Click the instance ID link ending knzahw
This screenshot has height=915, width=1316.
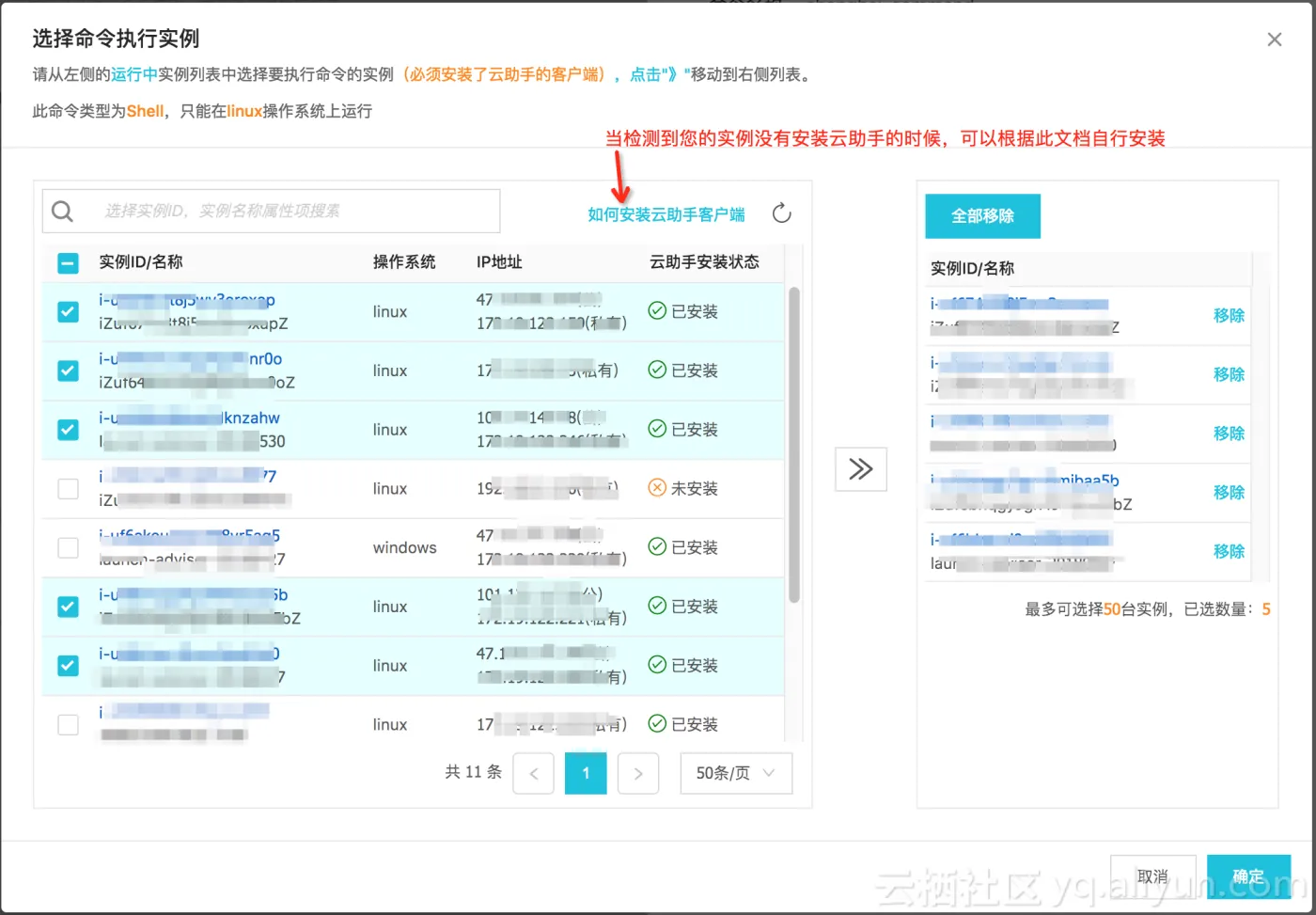[189, 418]
